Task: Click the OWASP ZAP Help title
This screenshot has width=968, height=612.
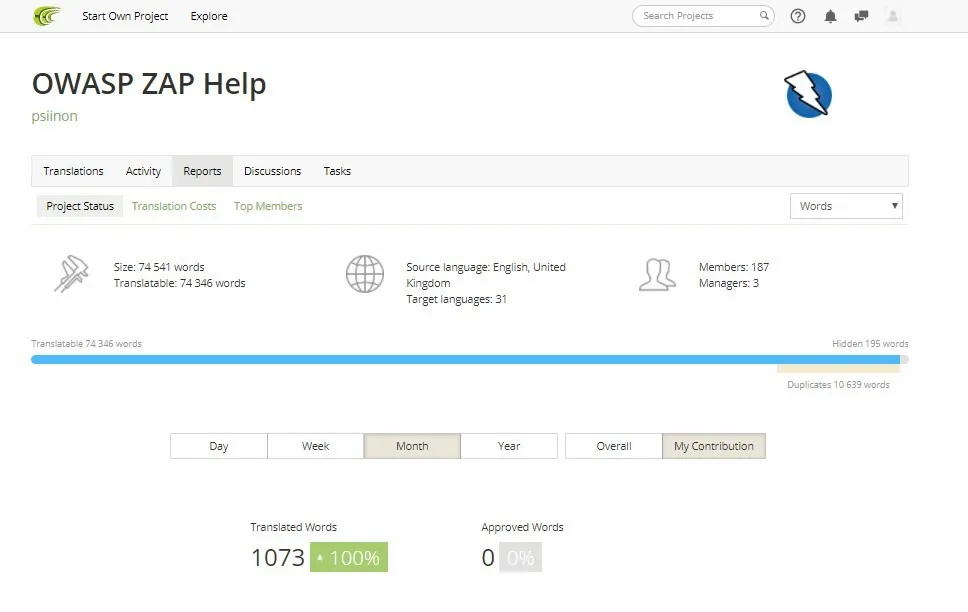Action: click(149, 84)
